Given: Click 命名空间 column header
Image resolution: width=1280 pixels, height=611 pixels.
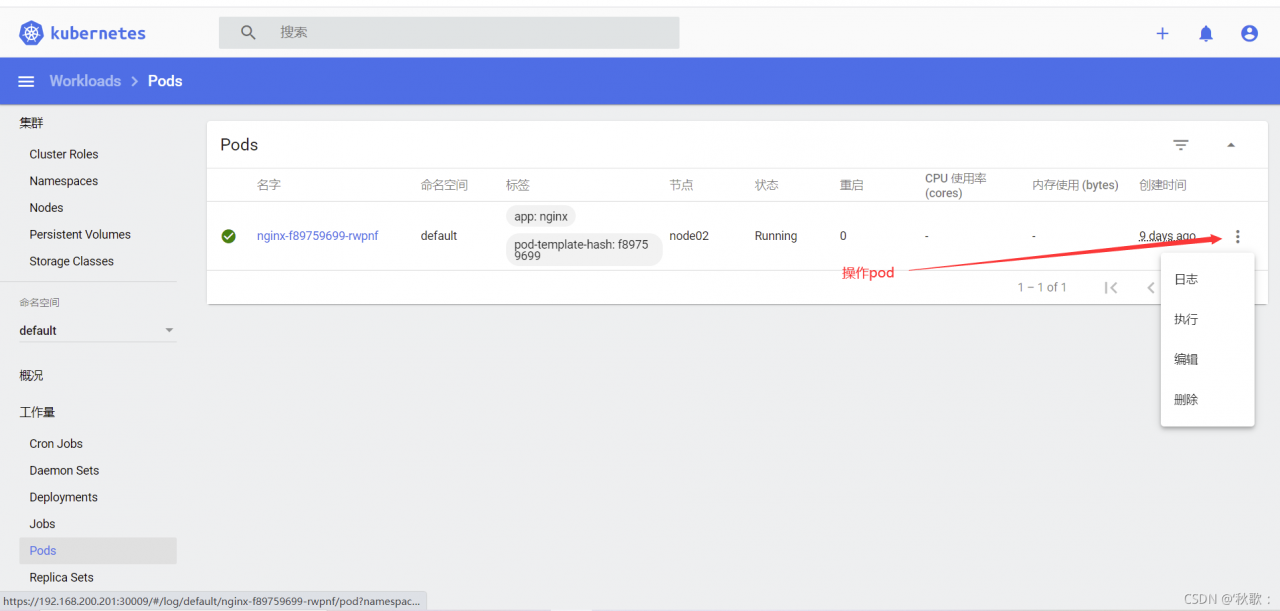Looking at the screenshot, I should pyautogui.click(x=444, y=185).
